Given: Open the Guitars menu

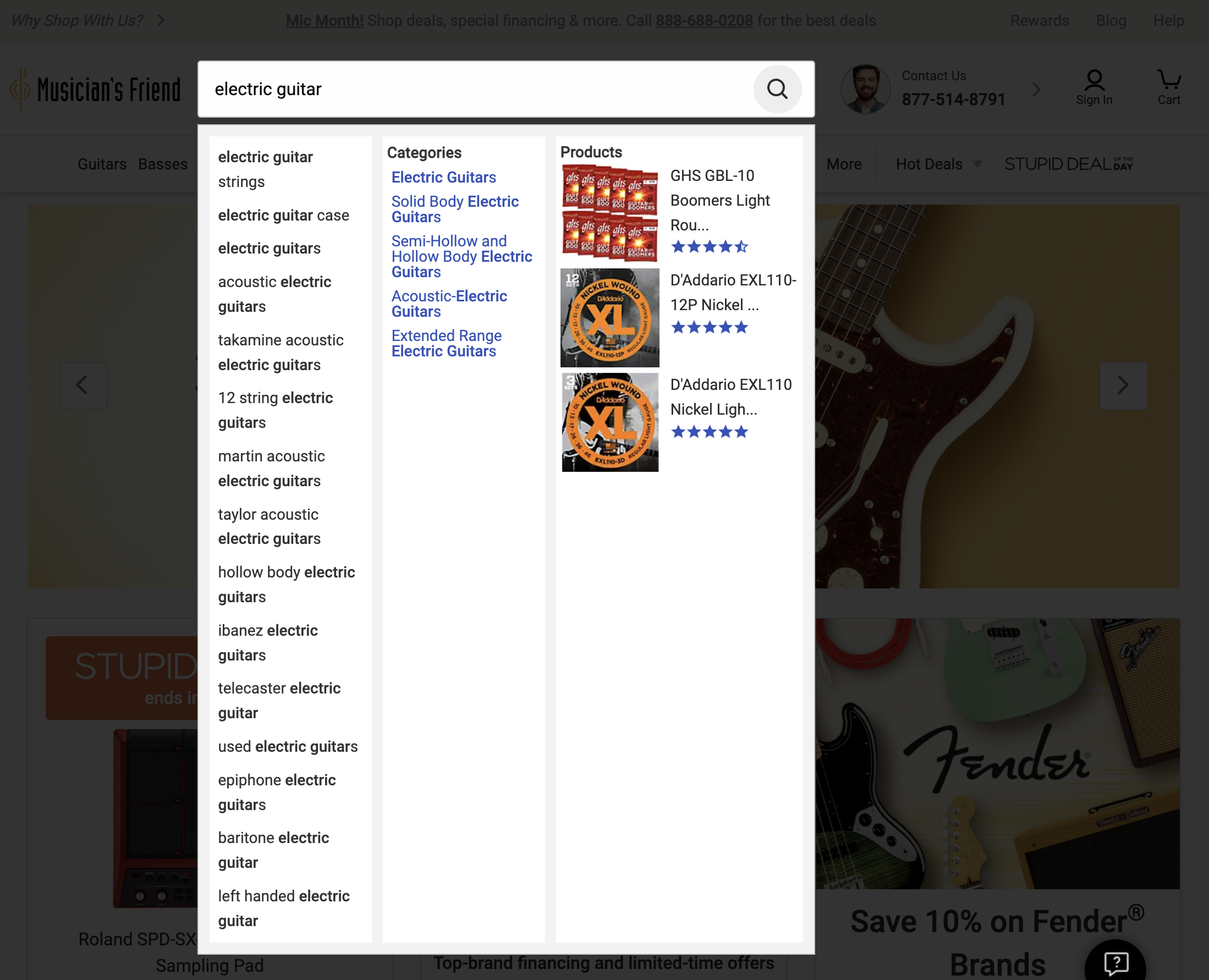Looking at the screenshot, I should [102, 164].
